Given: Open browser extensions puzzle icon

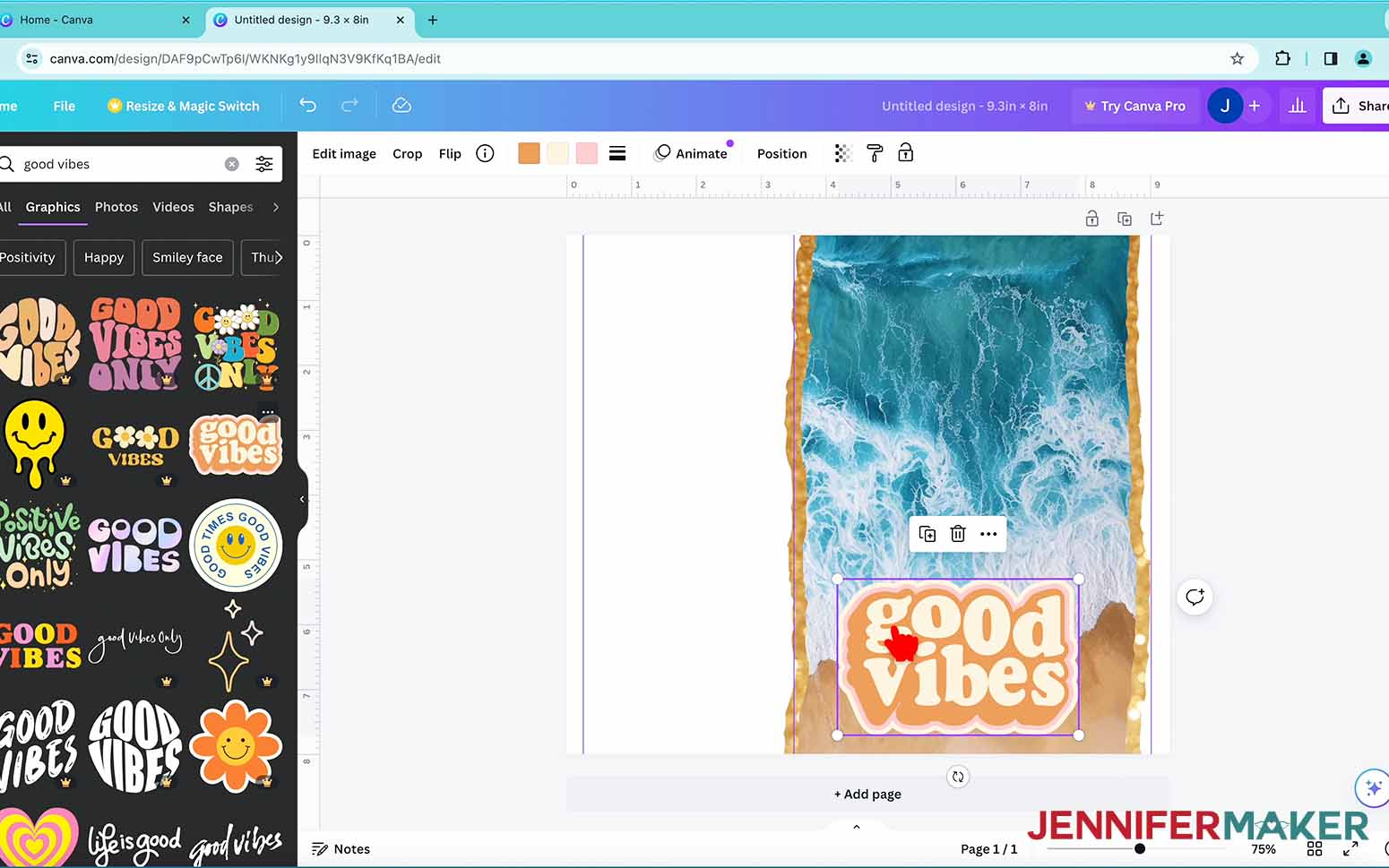Looking at the screenshot, I should coord(1282,58).
